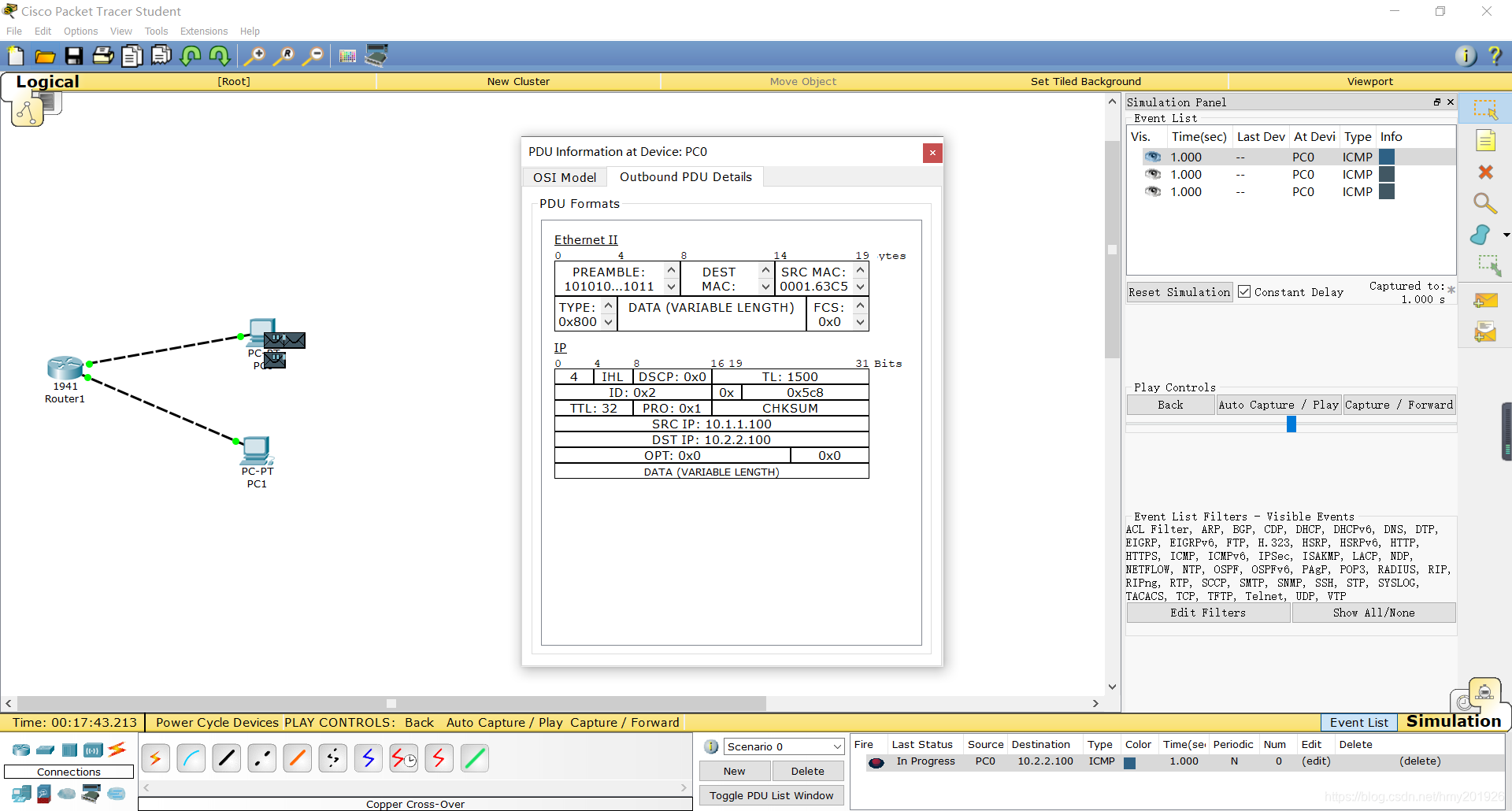Click the Edit Filters button

(1207, 613)
